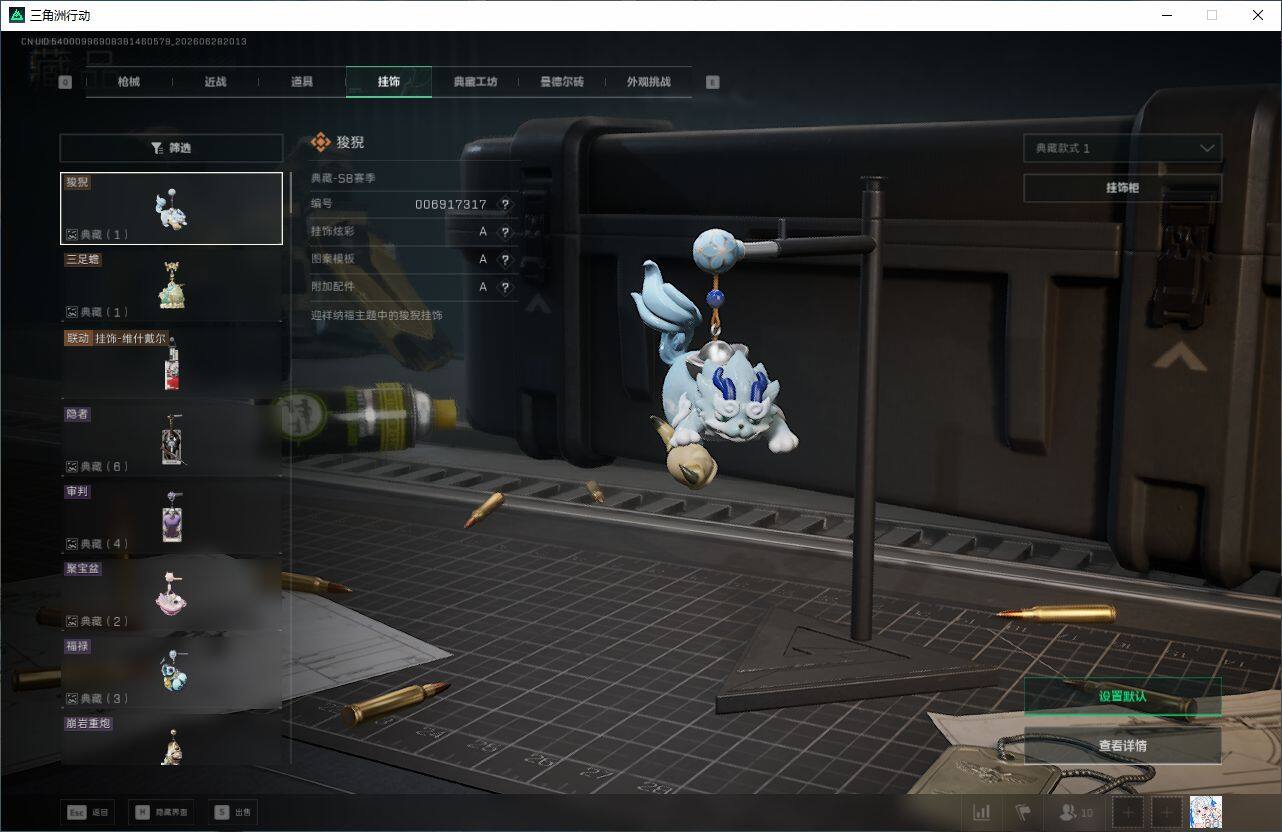
Task: Click the S 出售 sell button
Action: pos(233,813)
